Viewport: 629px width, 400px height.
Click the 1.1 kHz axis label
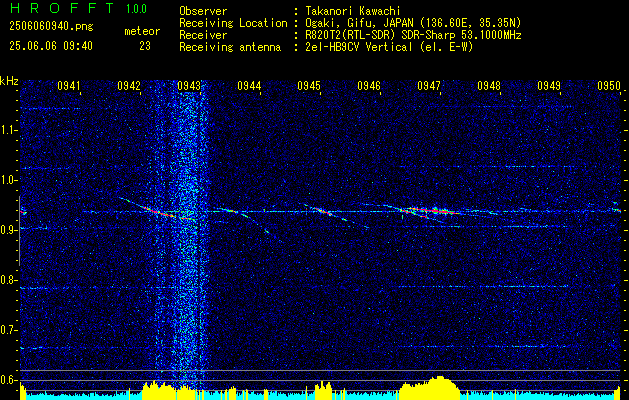8,130
